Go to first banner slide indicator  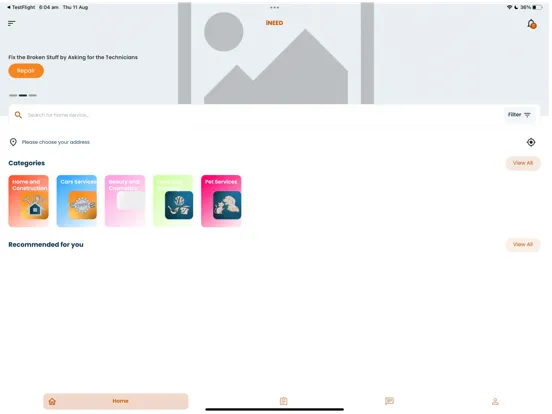[x=13, y=95]
